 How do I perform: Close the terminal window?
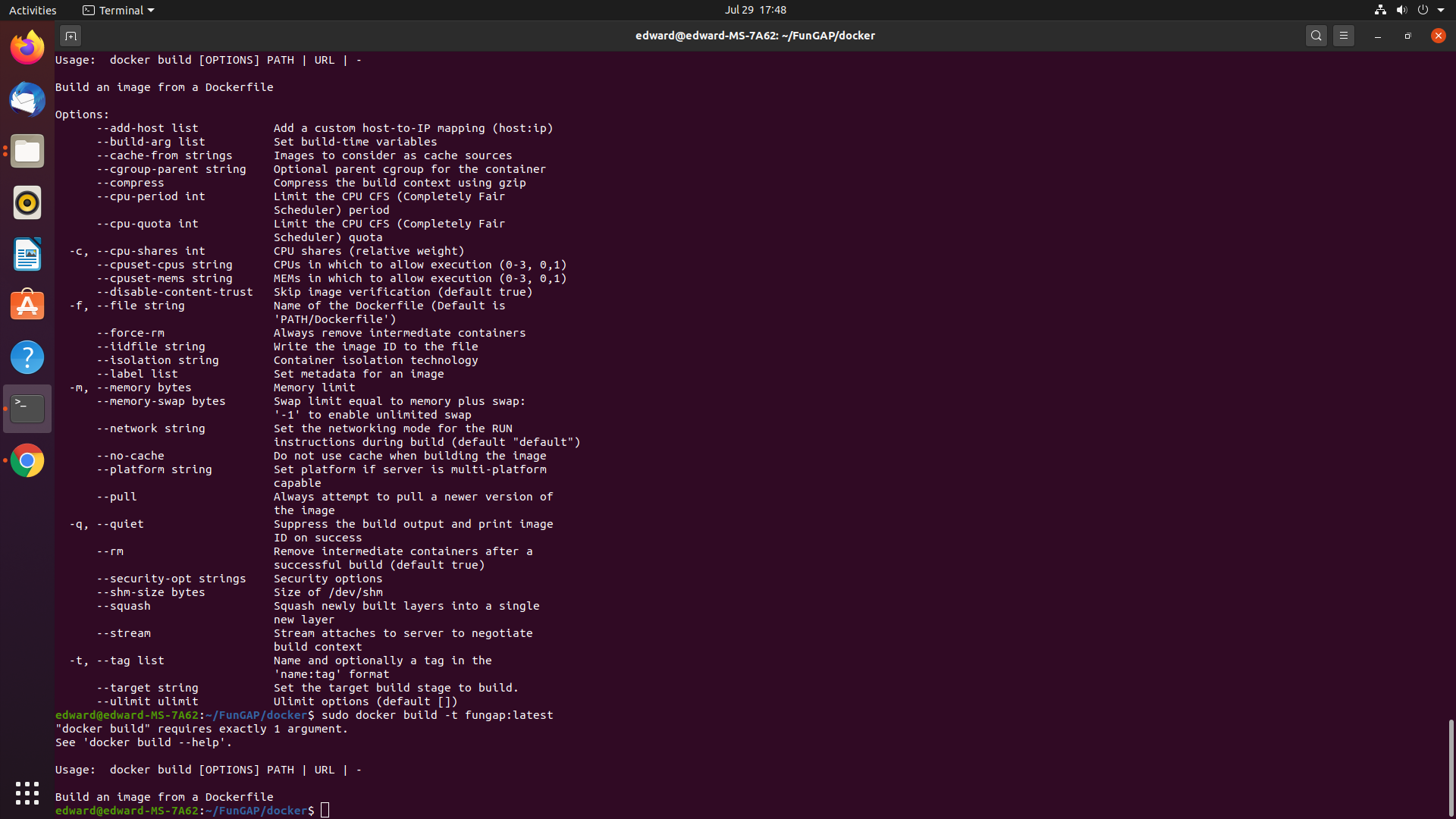(x=1439, y=36)
